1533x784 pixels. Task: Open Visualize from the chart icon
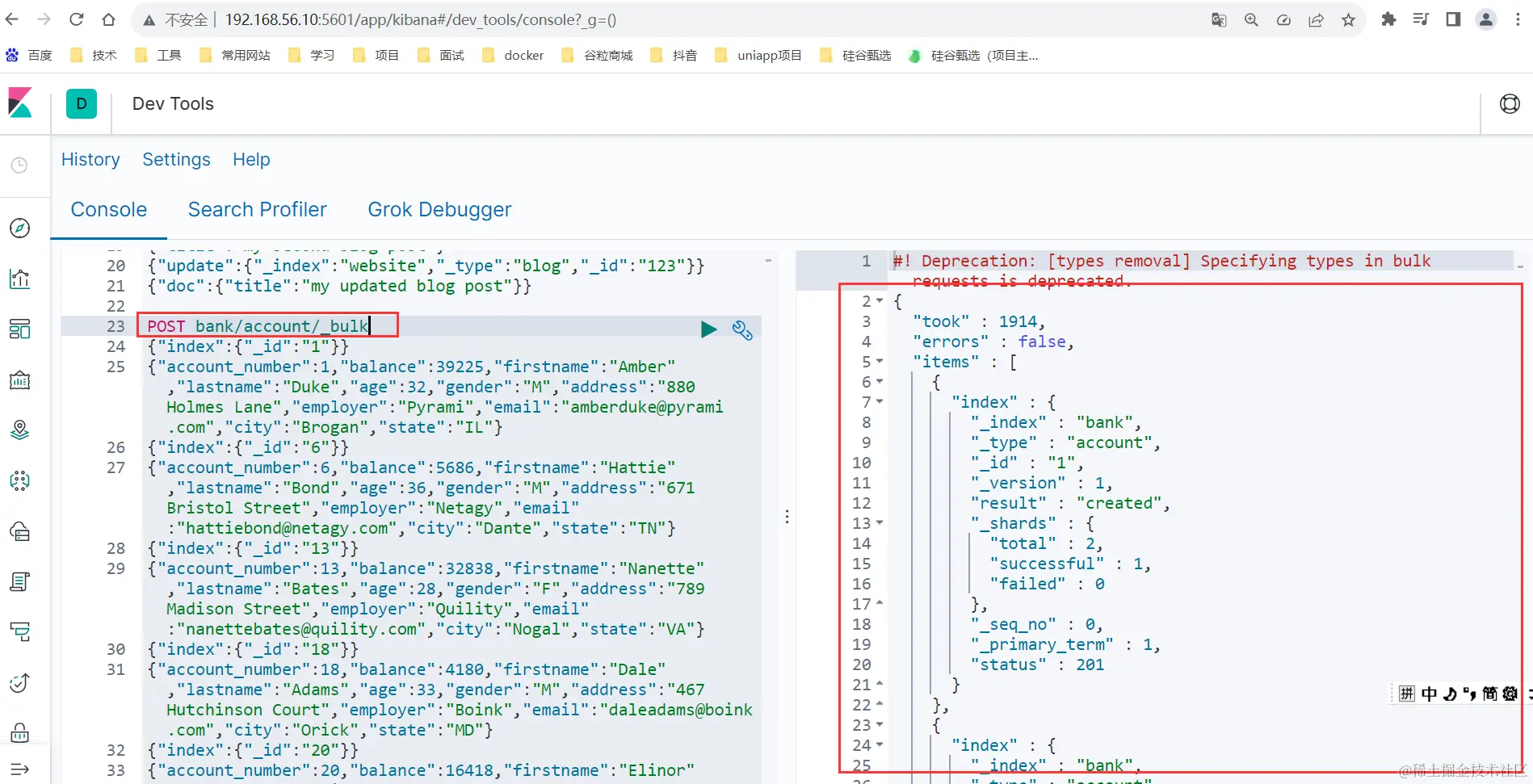20,279
